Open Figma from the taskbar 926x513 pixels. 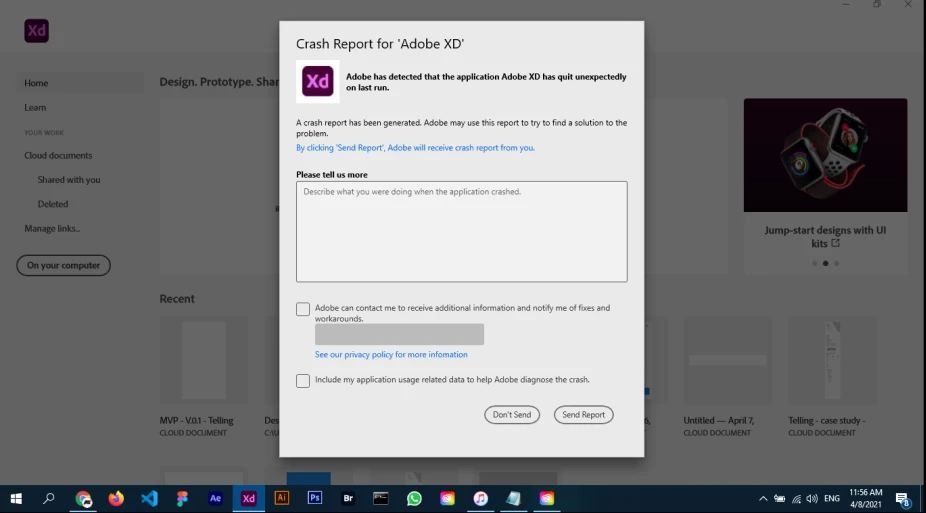click(x=182, y=499)
